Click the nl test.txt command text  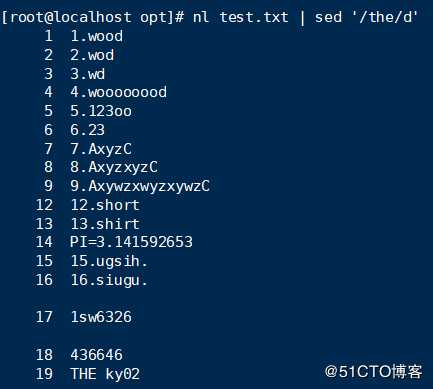240,17
